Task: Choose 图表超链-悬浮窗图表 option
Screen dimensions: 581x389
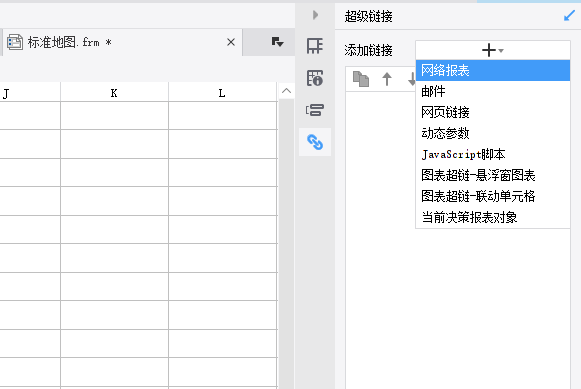Action: tap(492, 175)
